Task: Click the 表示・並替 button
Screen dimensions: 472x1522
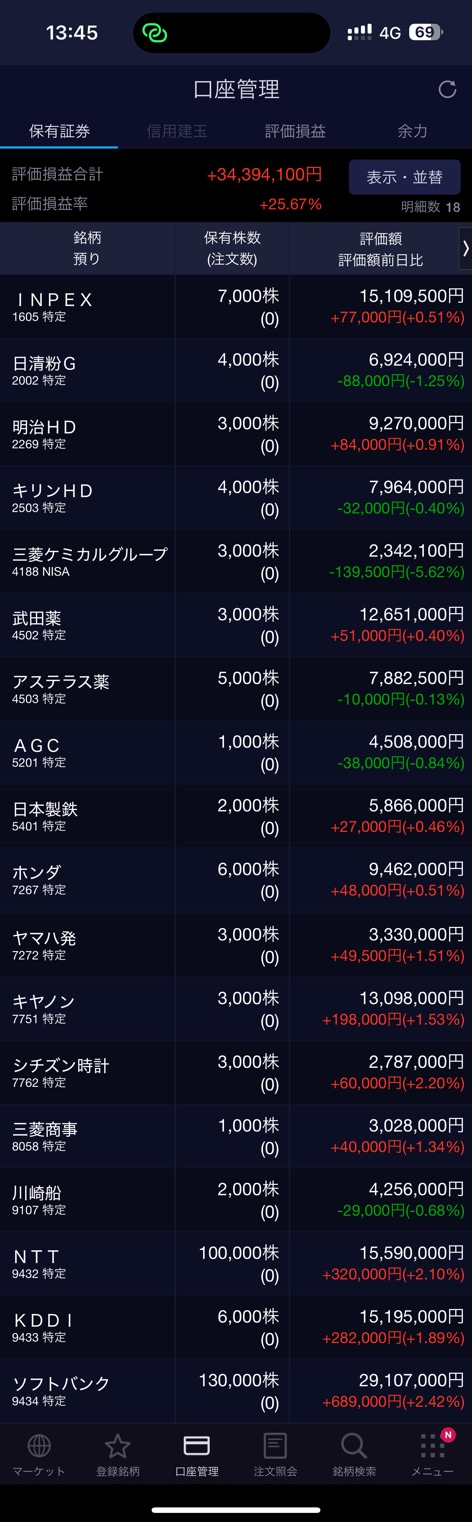Action: (404, 177)
